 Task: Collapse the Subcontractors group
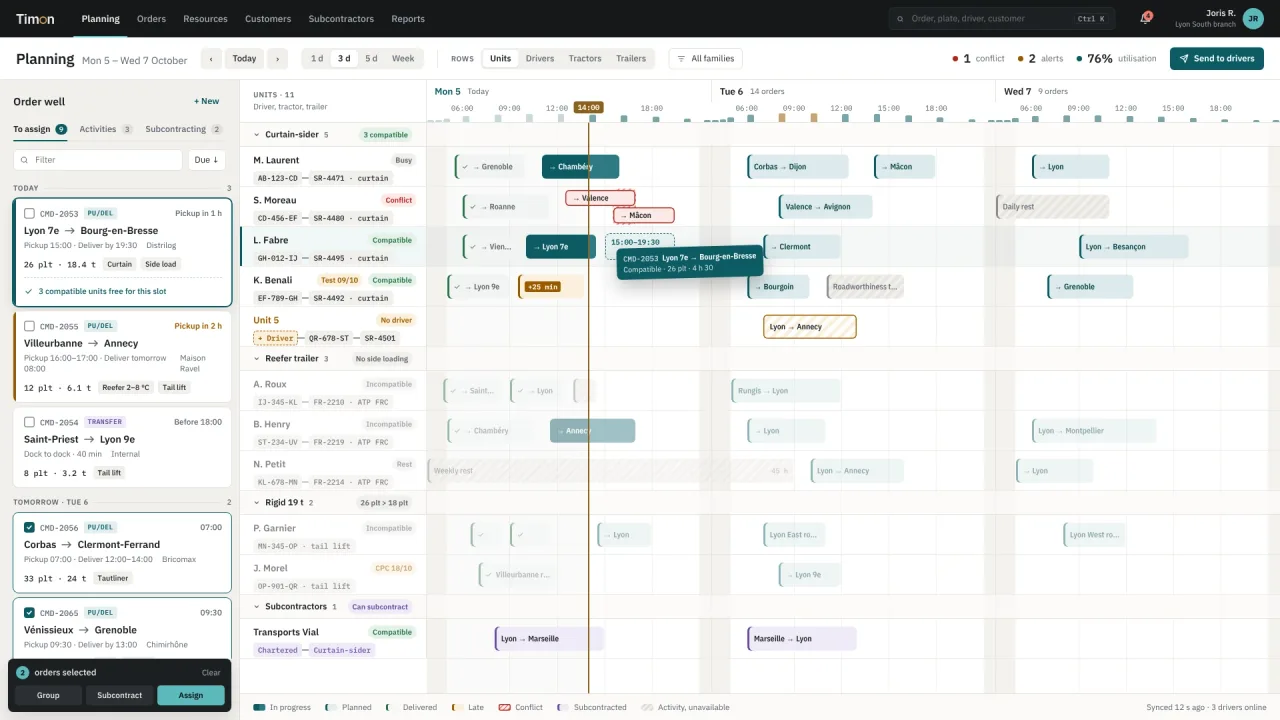coord(257,607)
